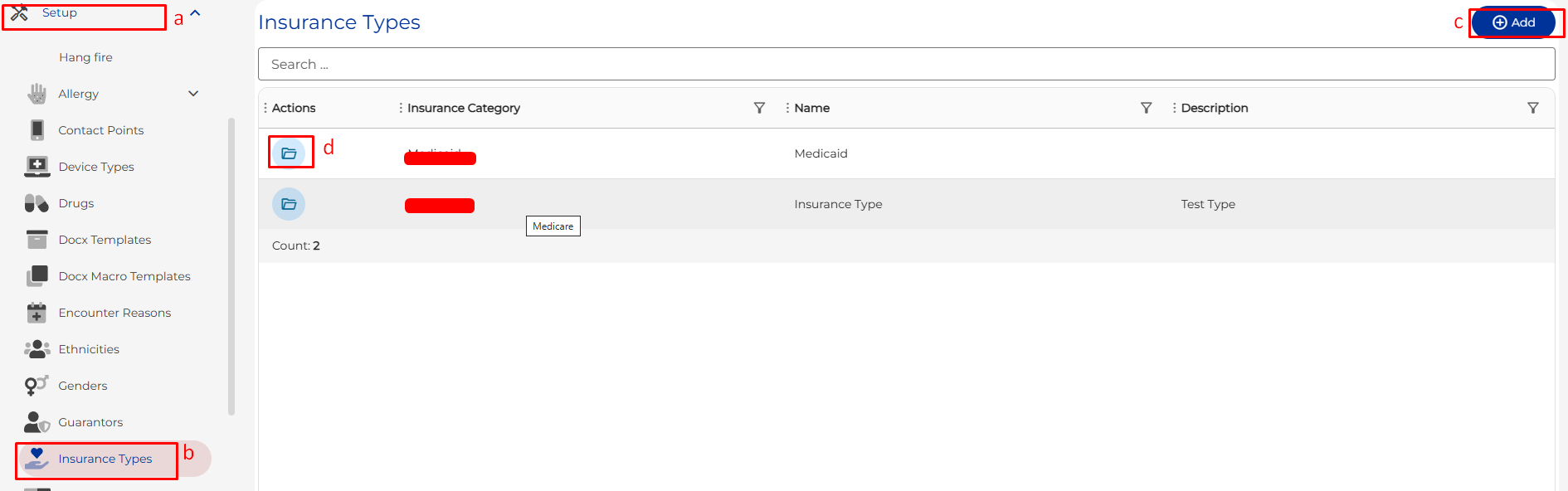The width and height of the screenshot is (1568, 491).
Task: Click the Insurance Category column menu dots
Action: pyautogui.click(x=401, y=108)
